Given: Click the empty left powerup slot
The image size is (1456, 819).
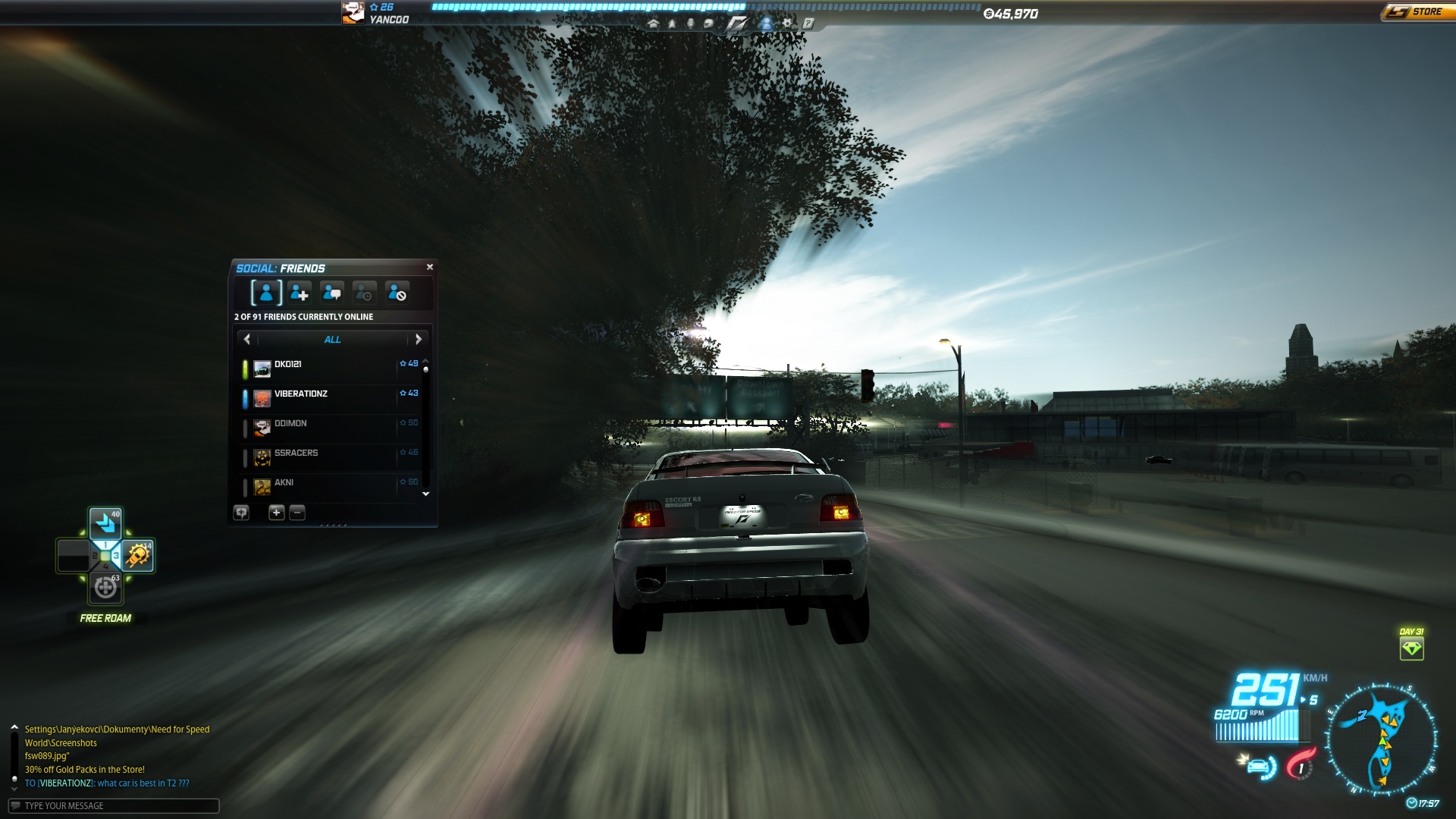Looking at the screenshot, I should [x=74, y=556].
